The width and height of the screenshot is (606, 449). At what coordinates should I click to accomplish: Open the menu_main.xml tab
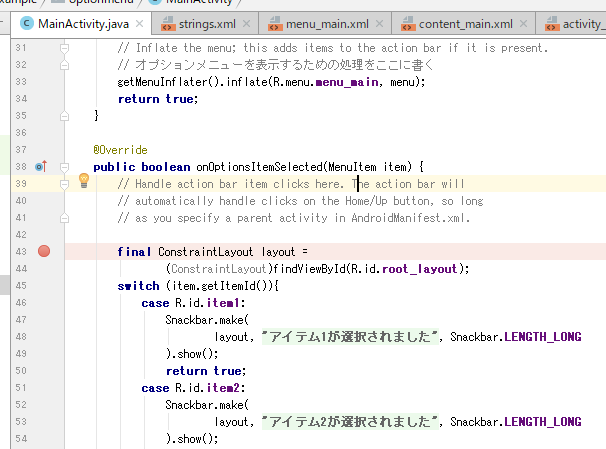(x=327, y=24)
